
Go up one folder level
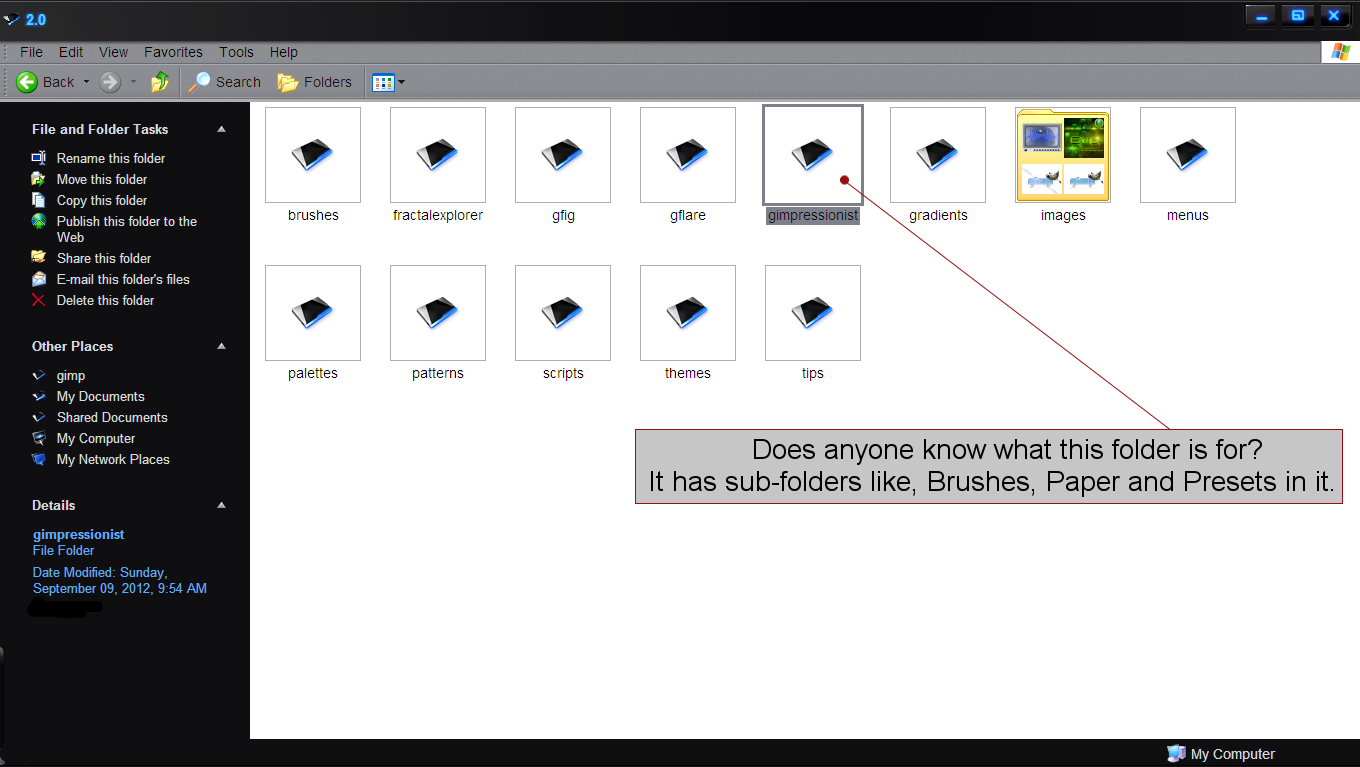160,82
